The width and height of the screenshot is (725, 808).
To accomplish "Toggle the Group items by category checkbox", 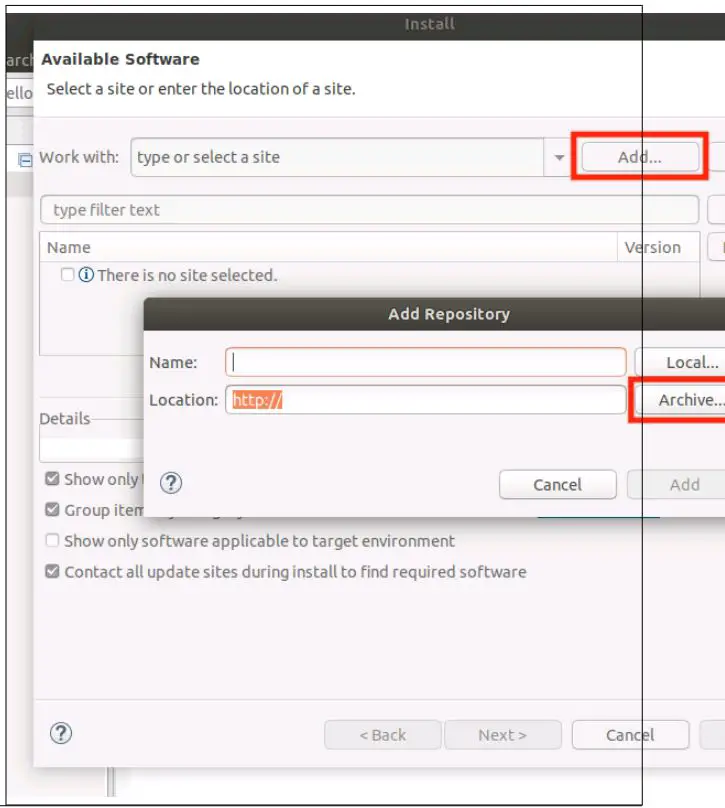I will point(52,510).
